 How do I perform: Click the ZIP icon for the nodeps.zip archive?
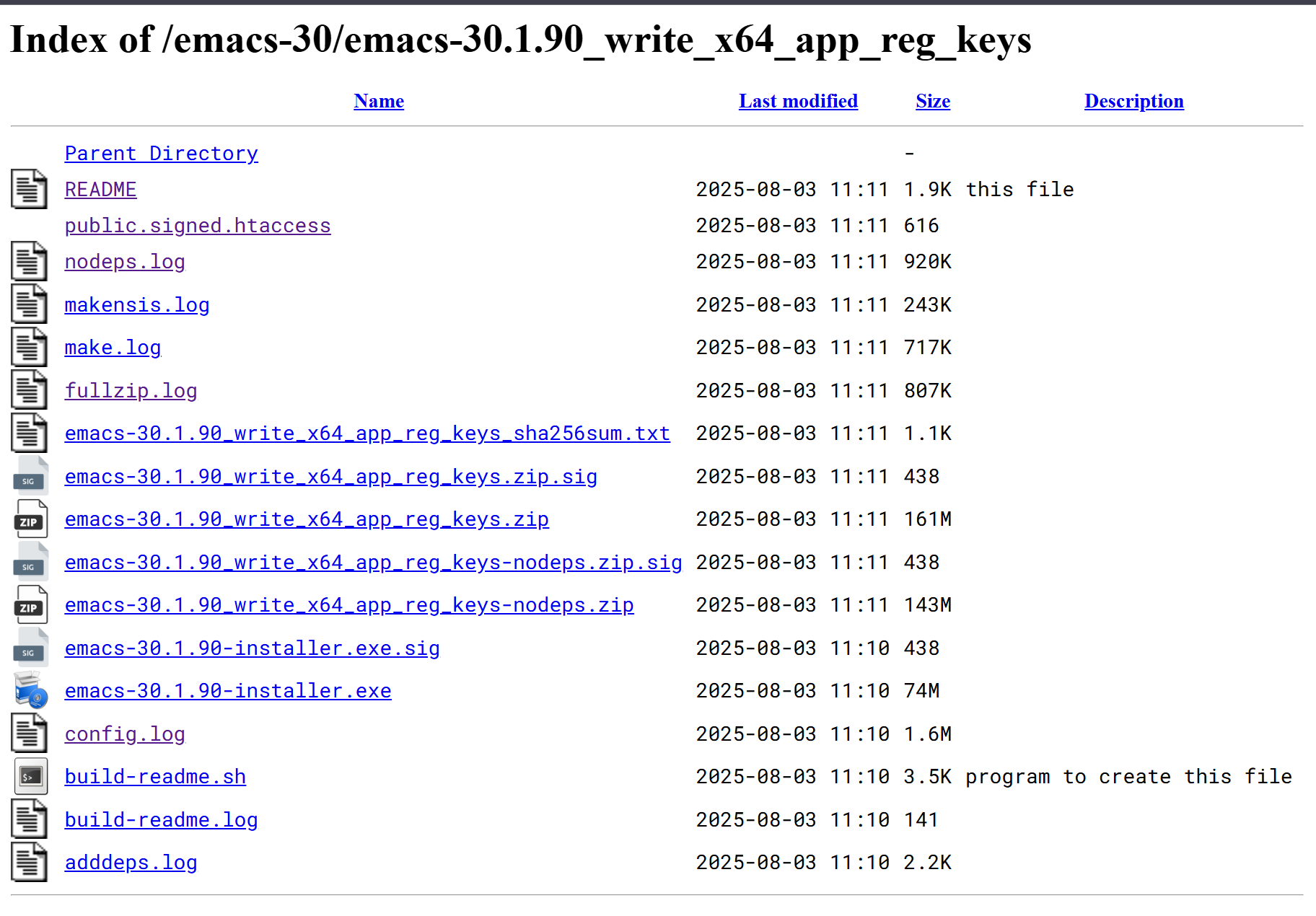30,604
